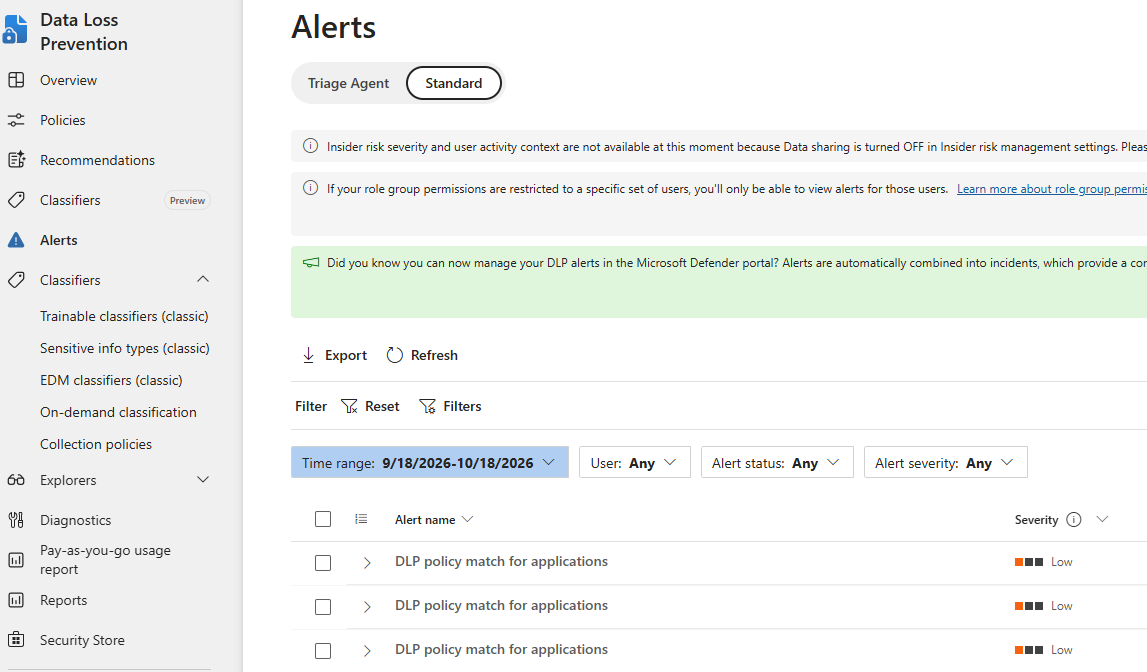Open Reports from the sidebar
This screenshot has height=672, width=1147.
coord(64,600)
